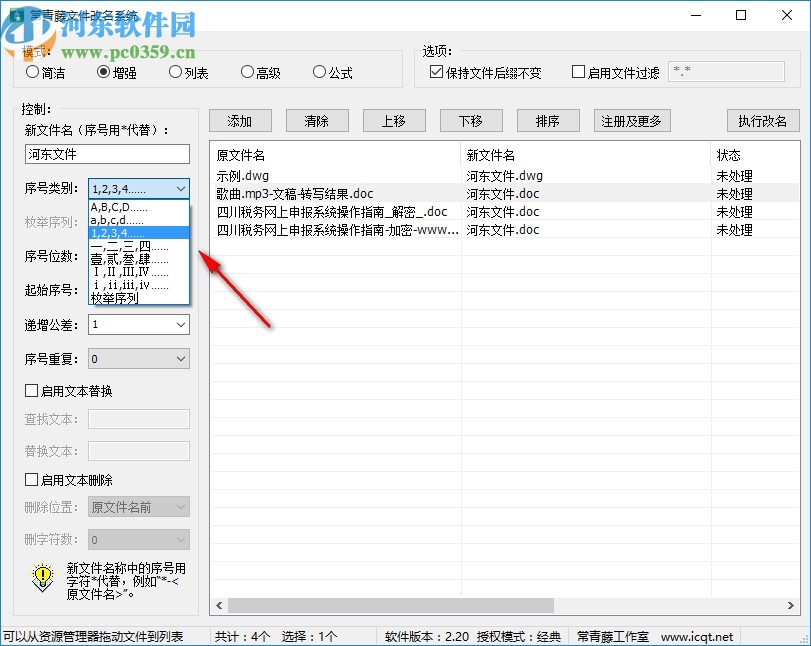Image resolution: width=811 pixels, height=646 pixels.
Task: Enable the 启用文件过滤 checkbox
Action: (576, 71)
